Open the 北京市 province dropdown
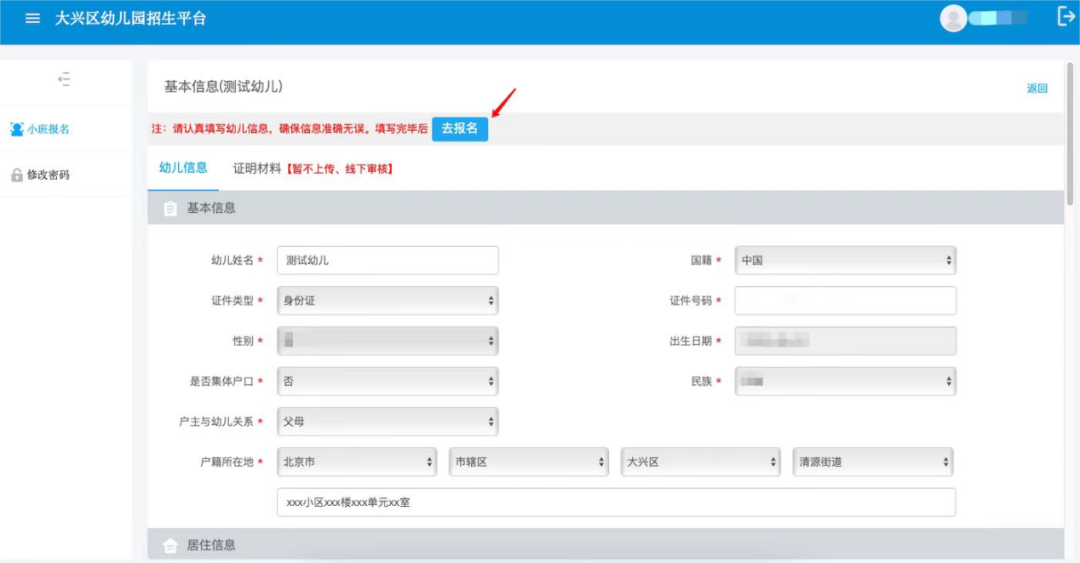The image size is (1080, 563). tap(357, 462)
